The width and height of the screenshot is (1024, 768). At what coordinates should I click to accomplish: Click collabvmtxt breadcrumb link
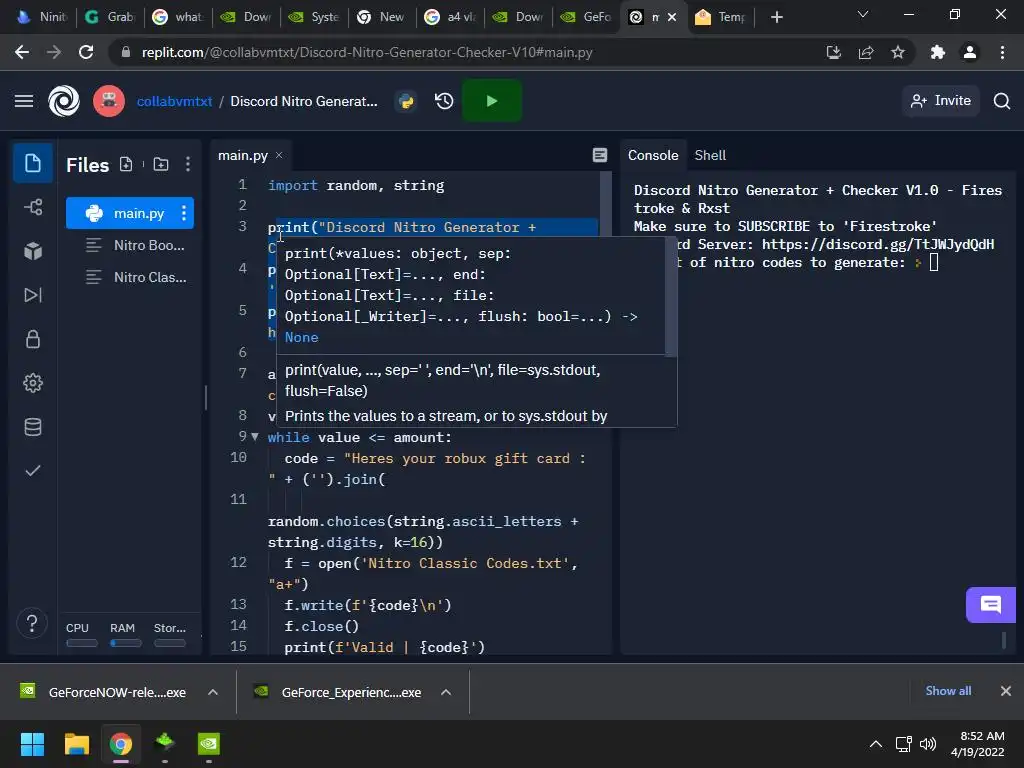[174, 101]
